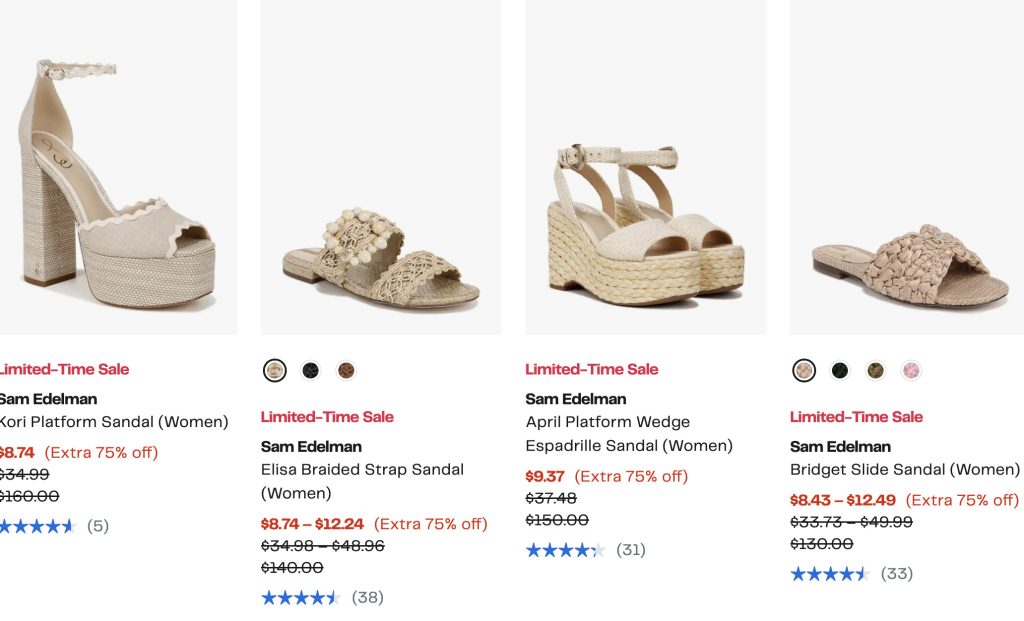
Task: Open Bridget Slide Sandal product image
Action: (907, 170)
